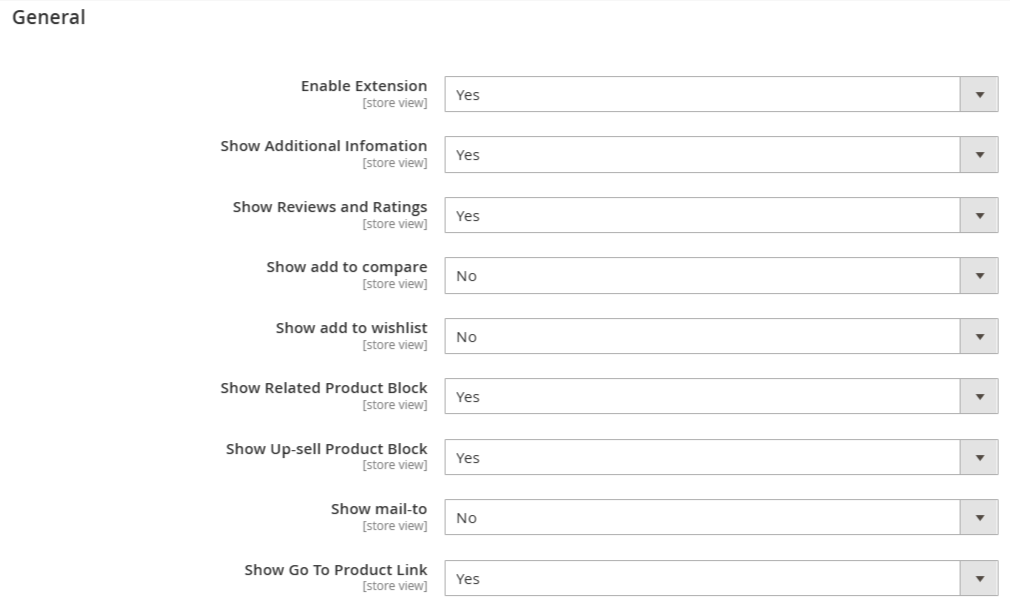Click the Show Related Product Block field
The image size is (1010, 602).
[x=721, y=397]
